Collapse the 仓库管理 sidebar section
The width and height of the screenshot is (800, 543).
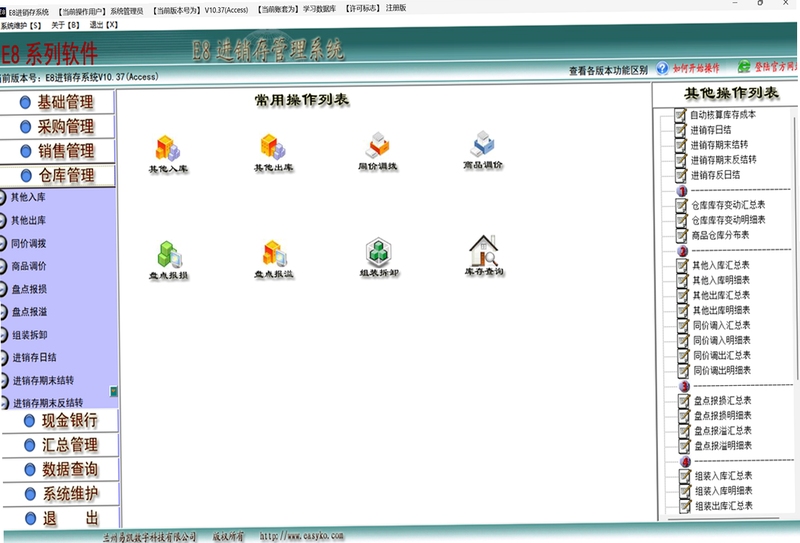[58, 176]
